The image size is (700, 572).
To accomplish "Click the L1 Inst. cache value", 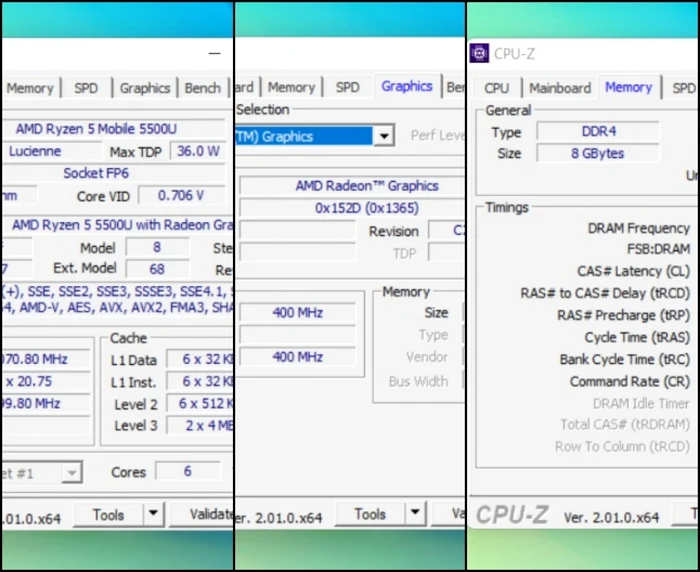I will tap(200, 381).
